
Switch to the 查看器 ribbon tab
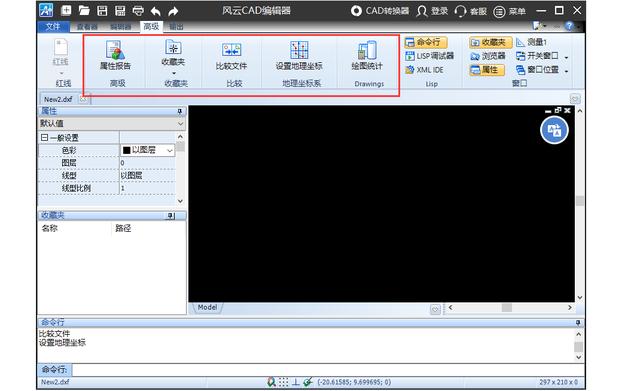coord(87,27)
